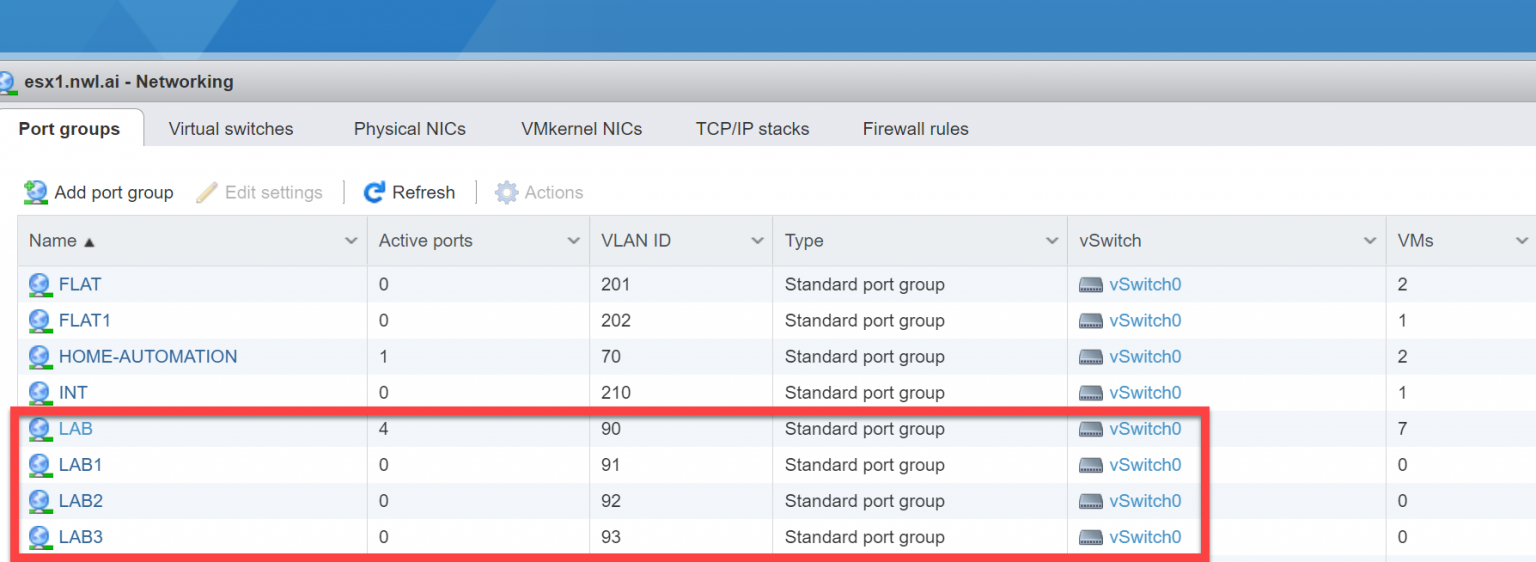Click active ports value 4 in LAB row
The width and height of the screenshot is (1536, 562).
point(384,429)
